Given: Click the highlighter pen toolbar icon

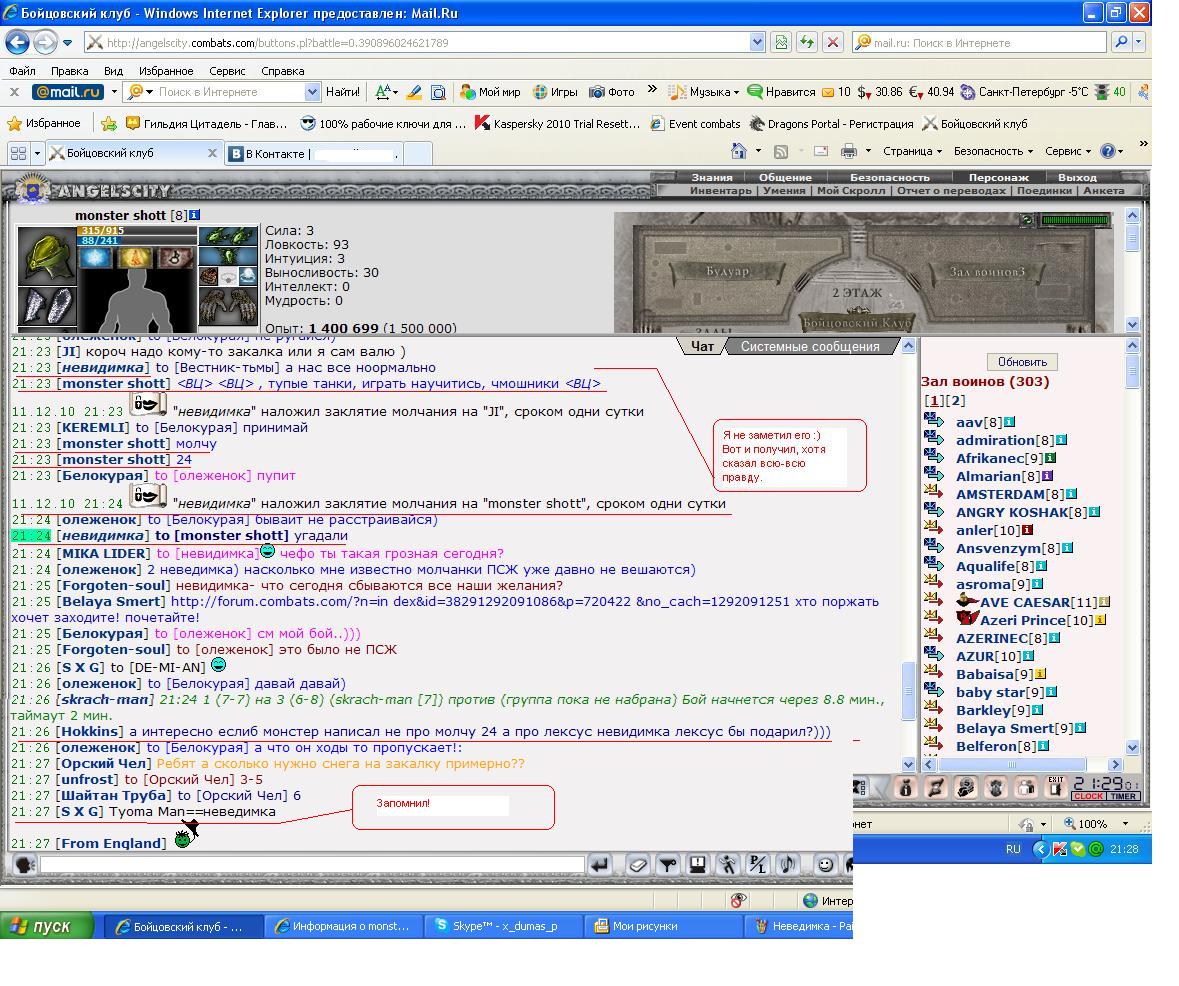Looking at the screenshot, I should (414, 92).
